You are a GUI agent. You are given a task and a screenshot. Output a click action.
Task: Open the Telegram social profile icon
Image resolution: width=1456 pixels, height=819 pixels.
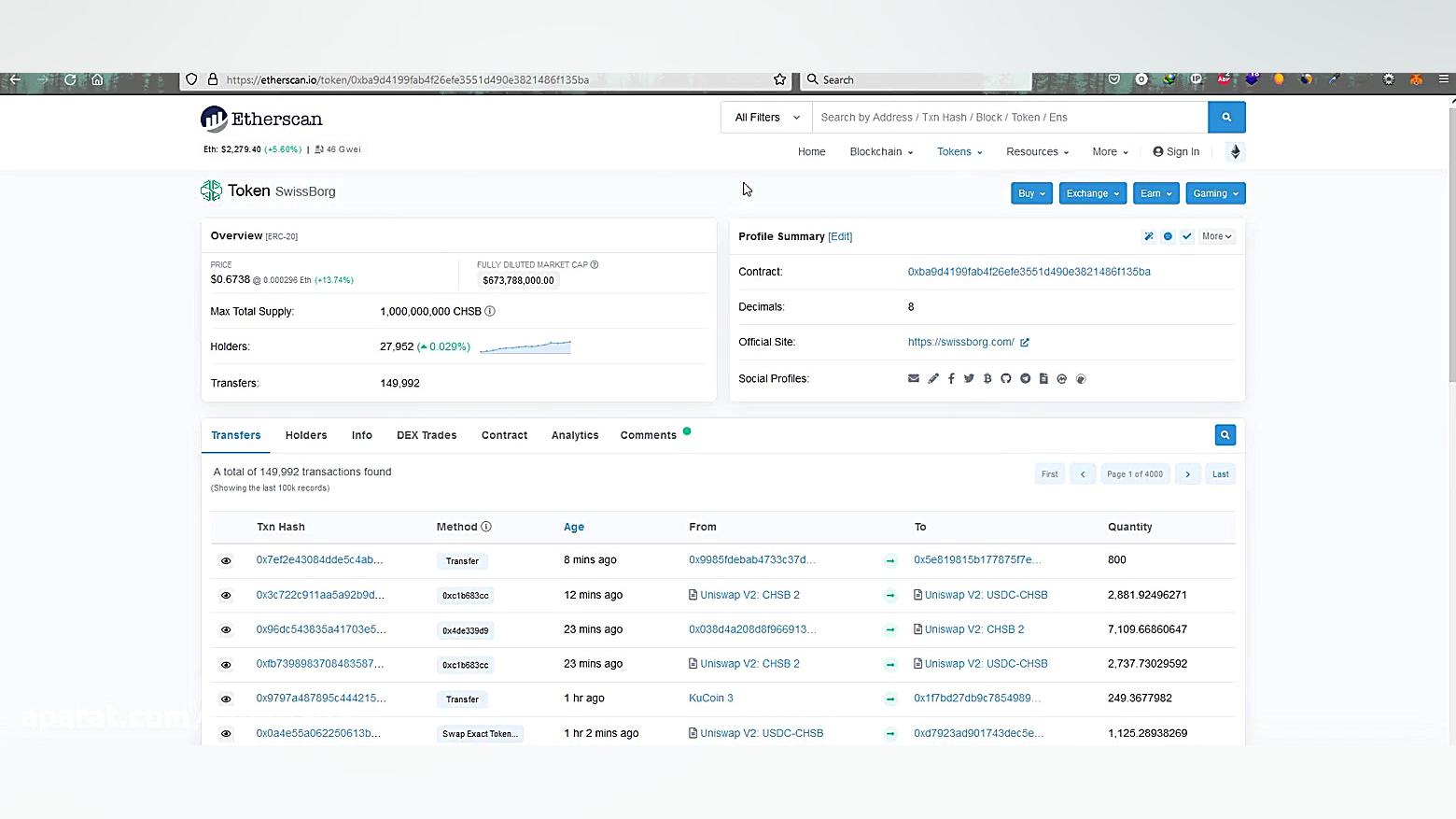tap(1025, 378)
